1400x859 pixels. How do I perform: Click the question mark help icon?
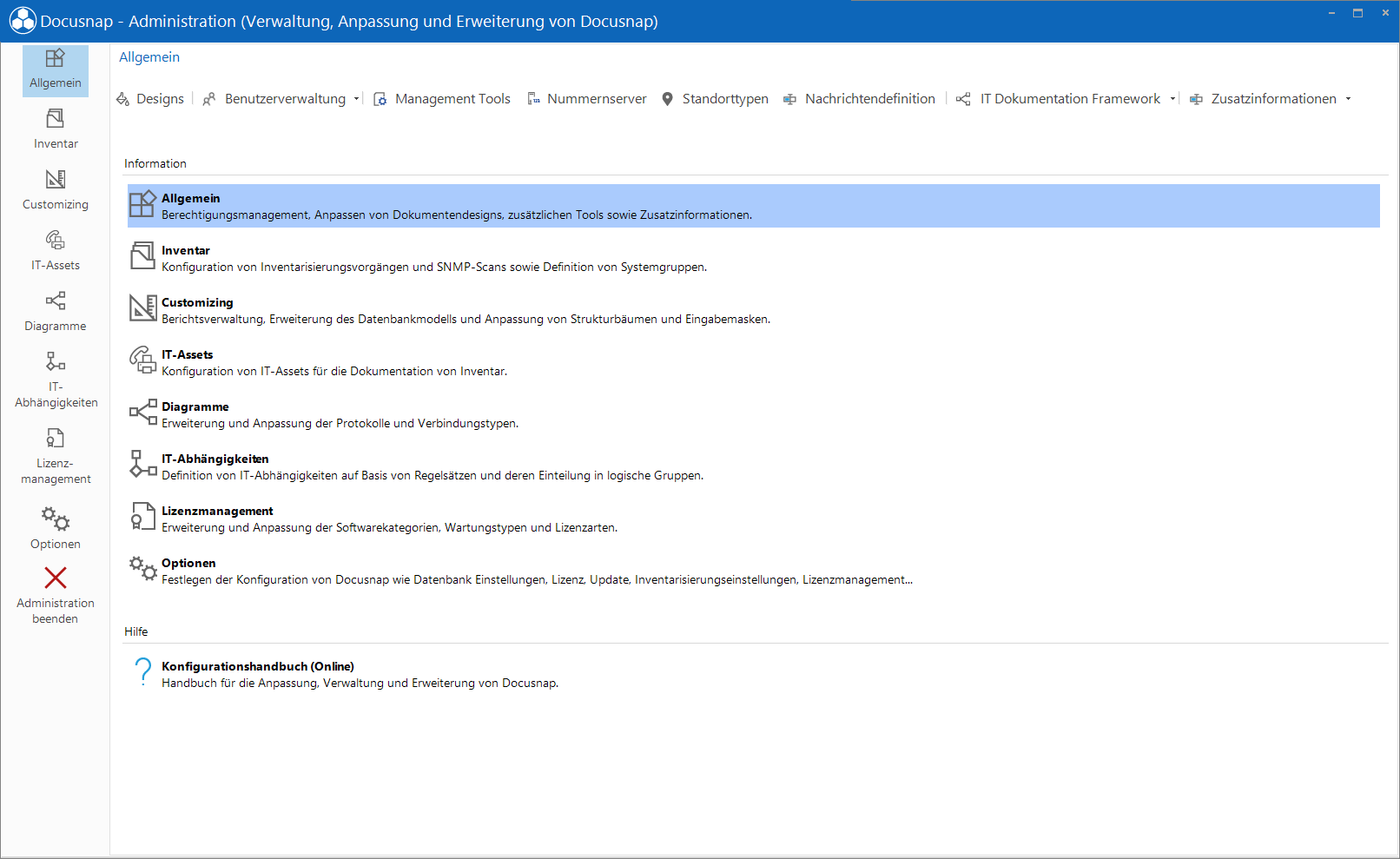(143, 672)
